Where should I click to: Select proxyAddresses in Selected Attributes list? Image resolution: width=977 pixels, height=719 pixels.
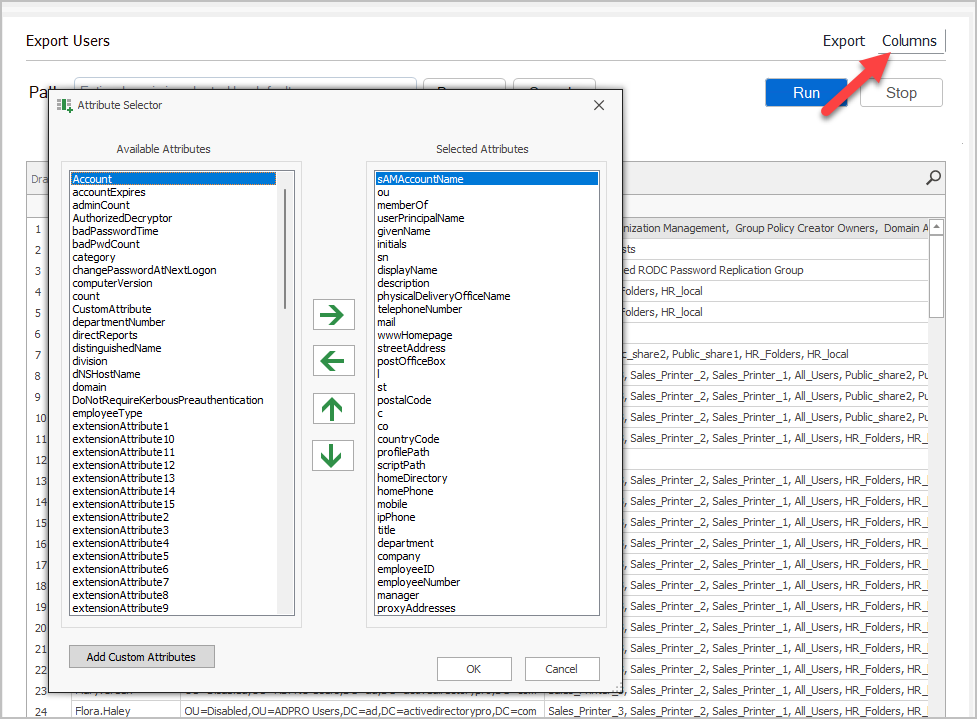[x=416, y=608]
